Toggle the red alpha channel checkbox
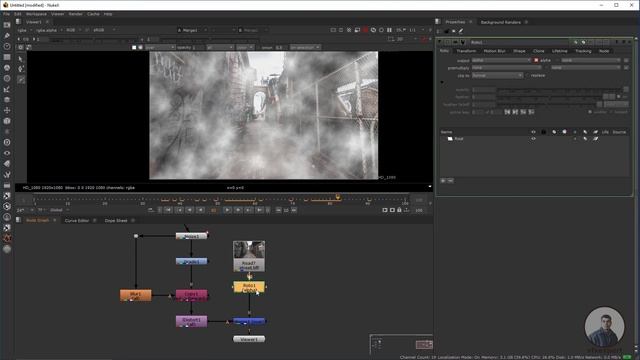Image resolution: width=640 pixels, height=360 pixels. coord(536,60)
